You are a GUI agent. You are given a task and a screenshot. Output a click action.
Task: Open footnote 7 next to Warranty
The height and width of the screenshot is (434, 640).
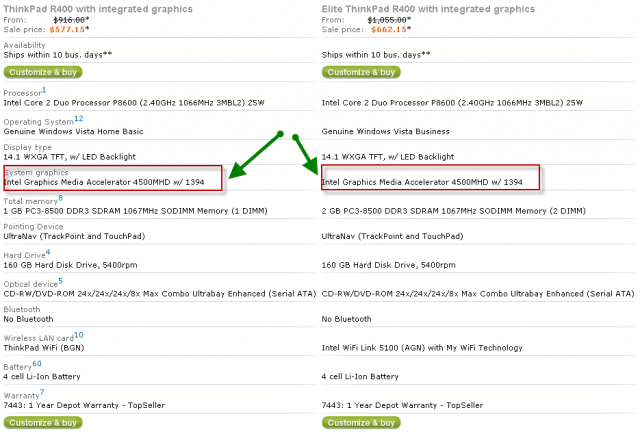click(x=42, y=392)
